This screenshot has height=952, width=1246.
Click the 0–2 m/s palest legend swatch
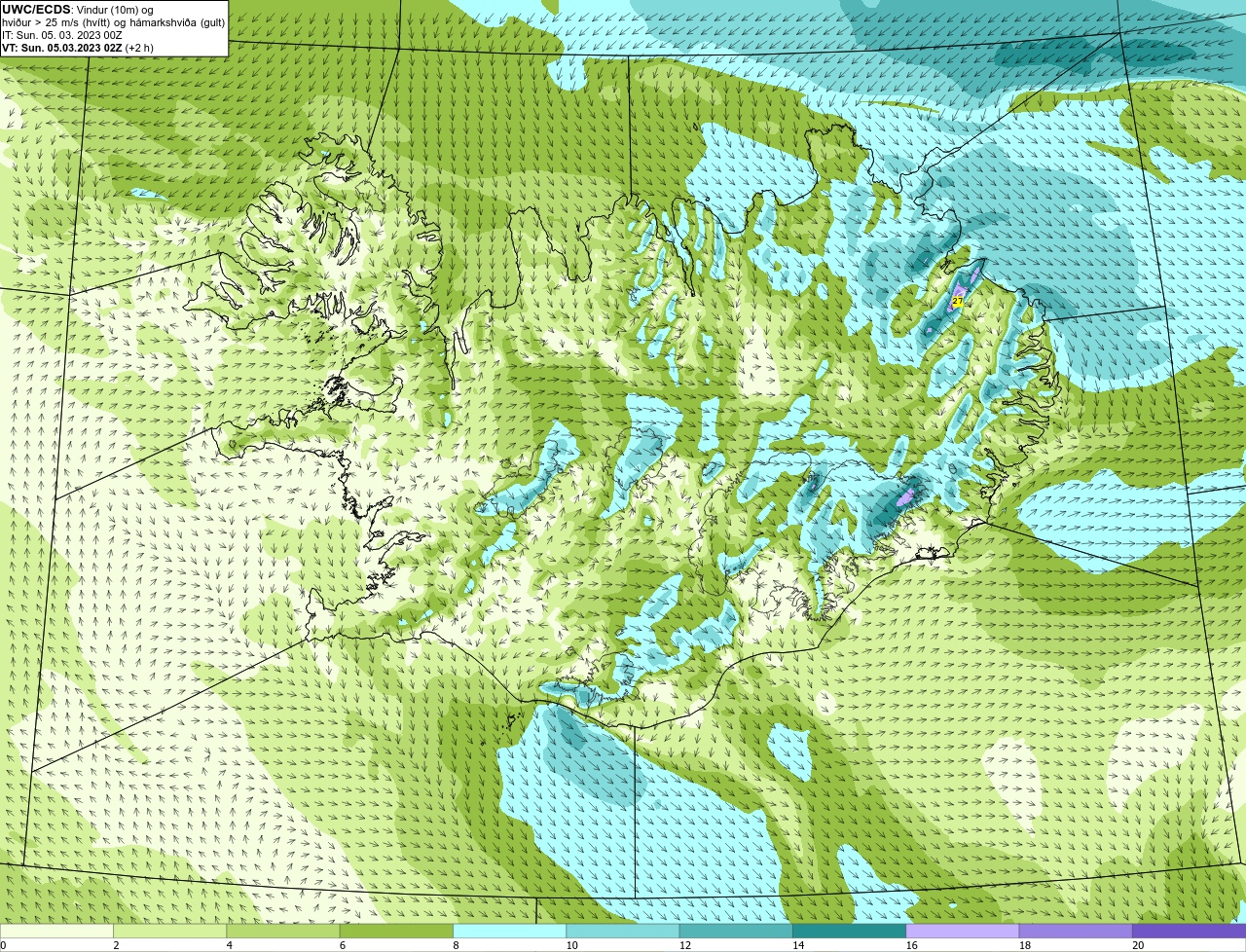56,931
